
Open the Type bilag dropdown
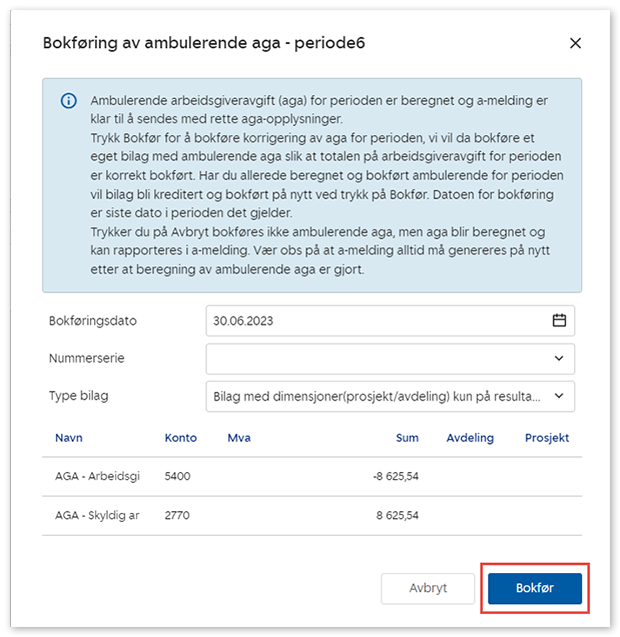(390, 396)
